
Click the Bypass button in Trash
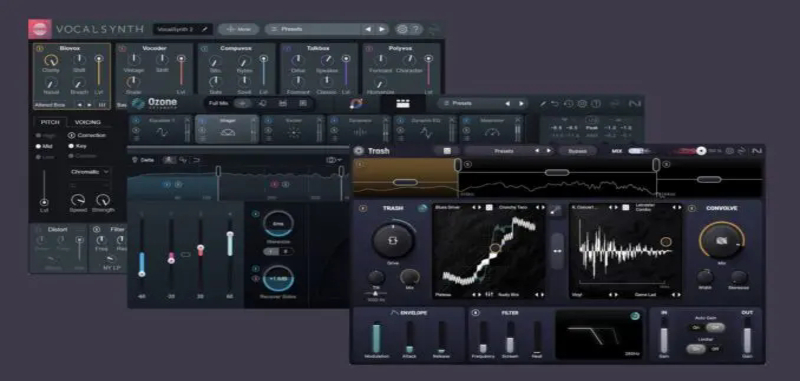tap(578, 151)
